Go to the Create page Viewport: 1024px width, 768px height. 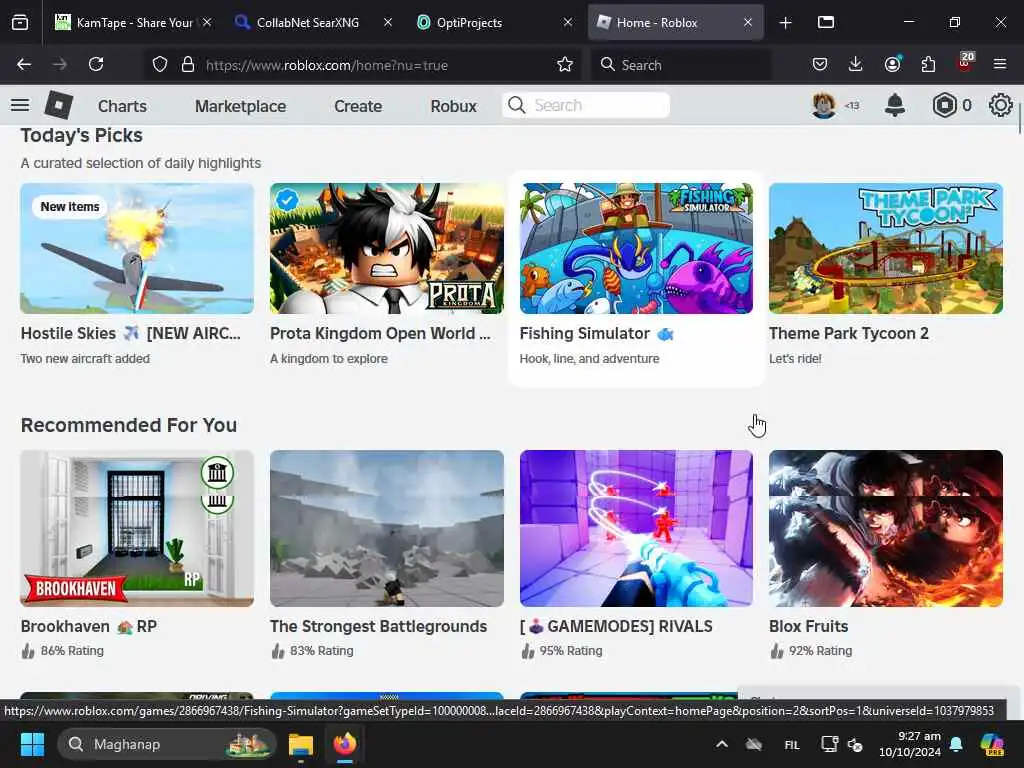358,106
